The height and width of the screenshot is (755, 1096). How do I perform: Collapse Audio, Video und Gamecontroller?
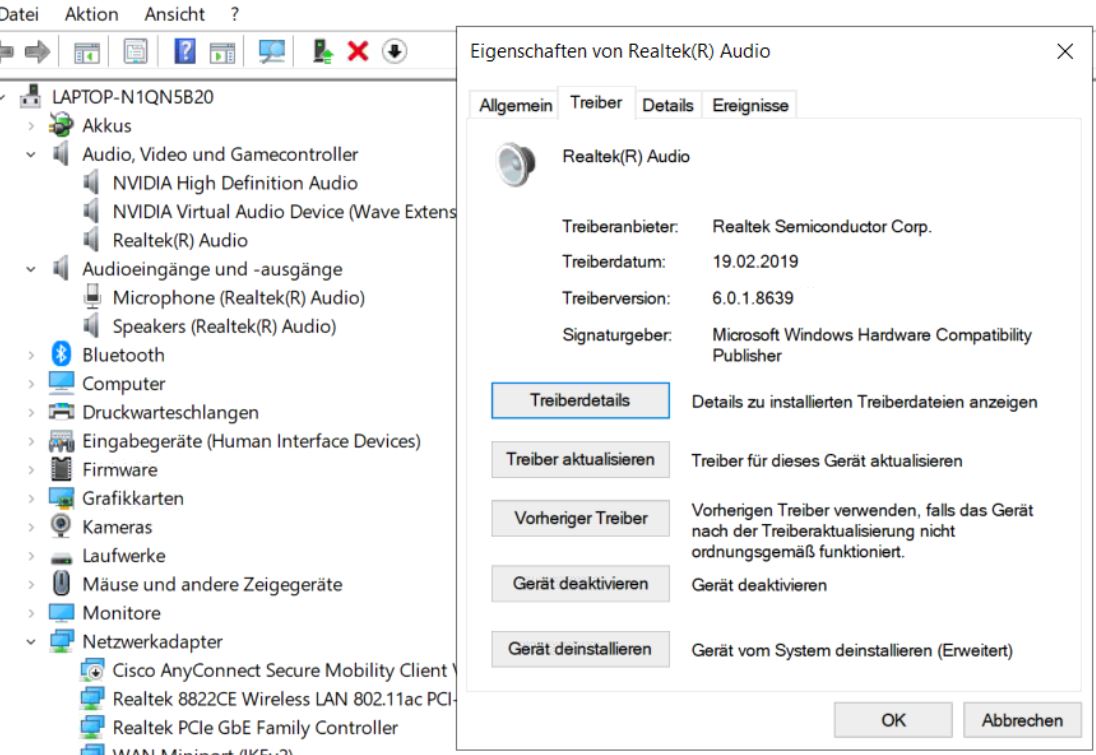31,154
